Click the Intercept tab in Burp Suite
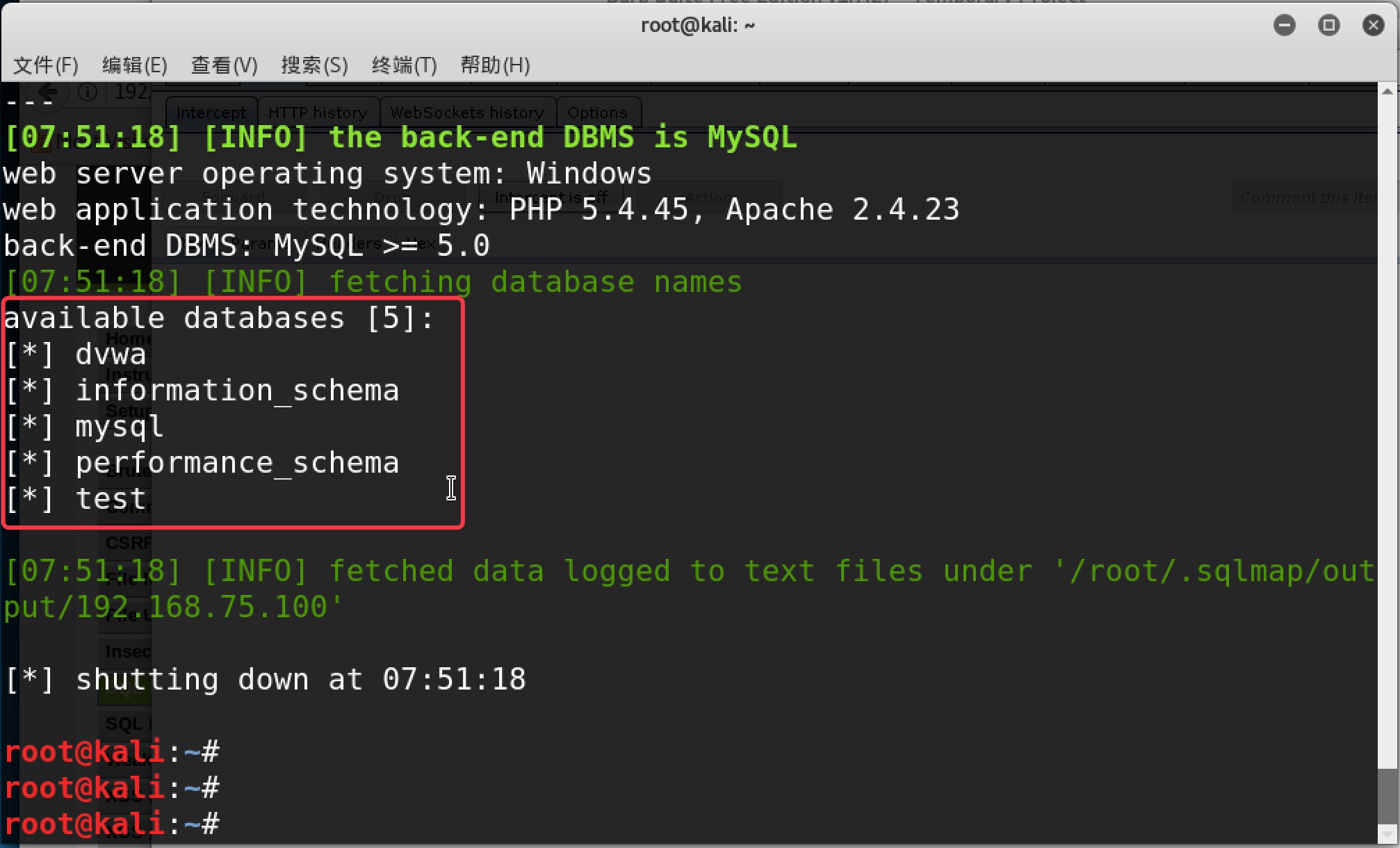Image resolution: width=1400 pixels, height=848 pixels. point(210,112)
